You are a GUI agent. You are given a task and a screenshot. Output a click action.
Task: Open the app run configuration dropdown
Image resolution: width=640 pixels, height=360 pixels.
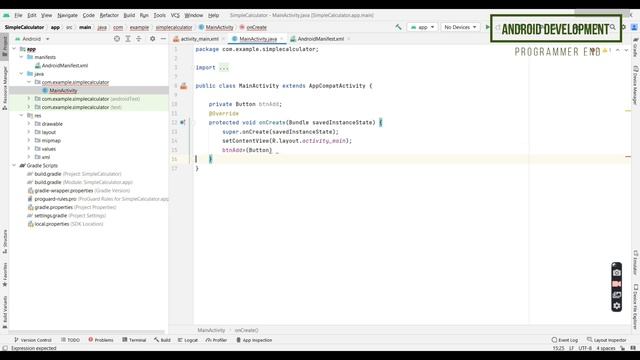click(x=422, y=27)
